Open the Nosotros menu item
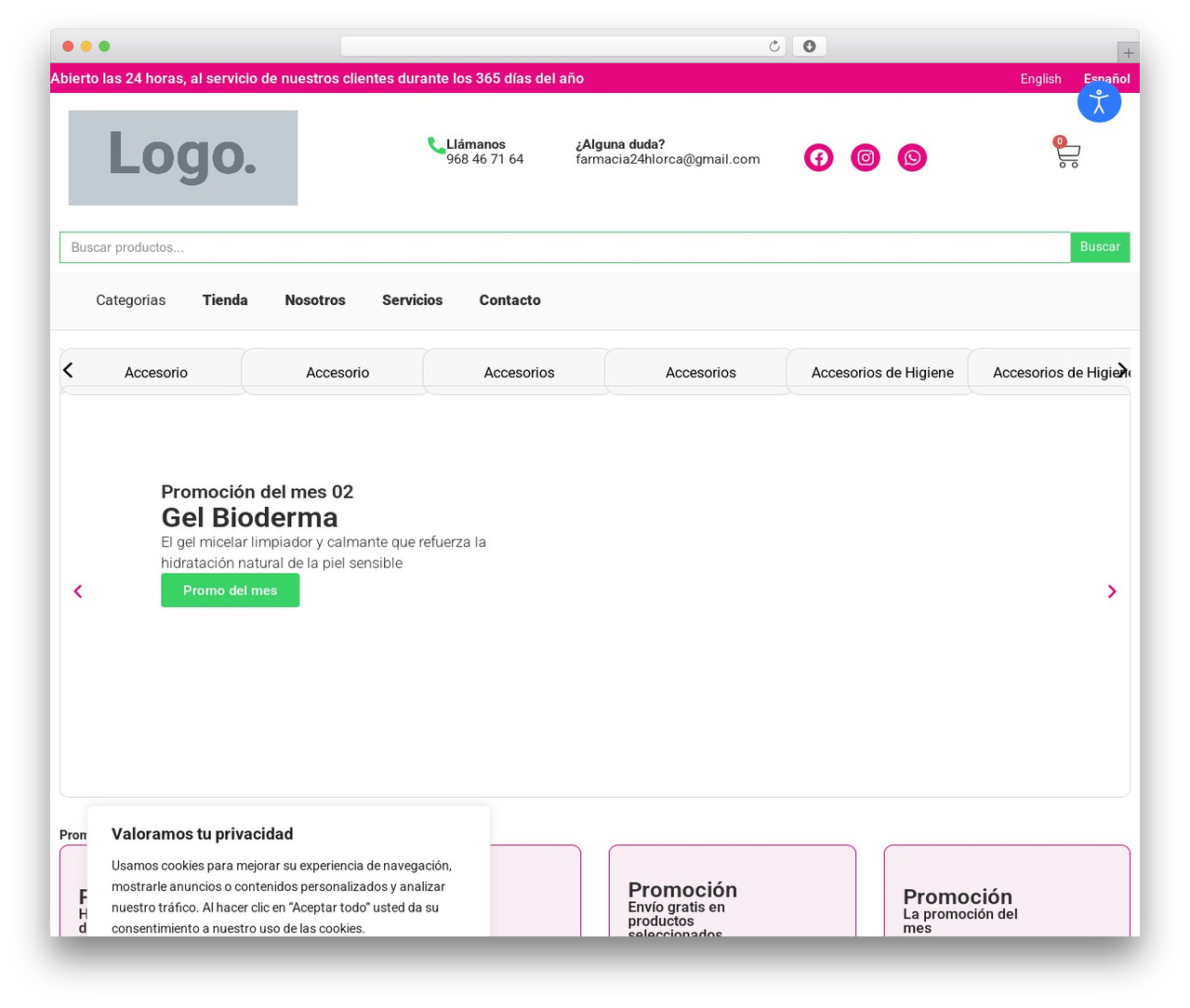This screenshot has height=1008, width=1190. [x=315, y=300]
